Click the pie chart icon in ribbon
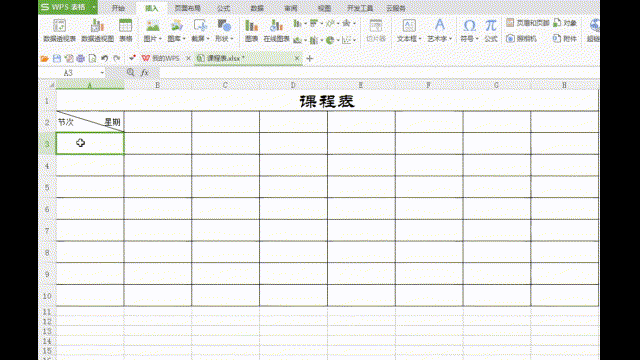640x360 pixels. [330, 40]
